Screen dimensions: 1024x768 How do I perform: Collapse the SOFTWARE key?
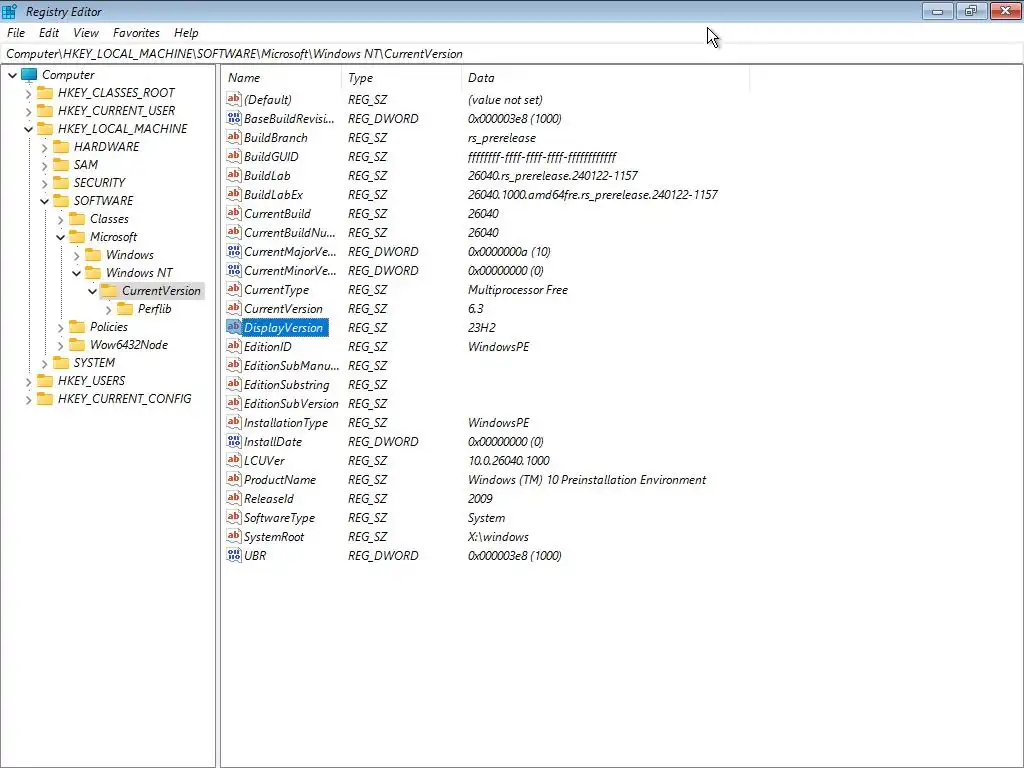44,201
